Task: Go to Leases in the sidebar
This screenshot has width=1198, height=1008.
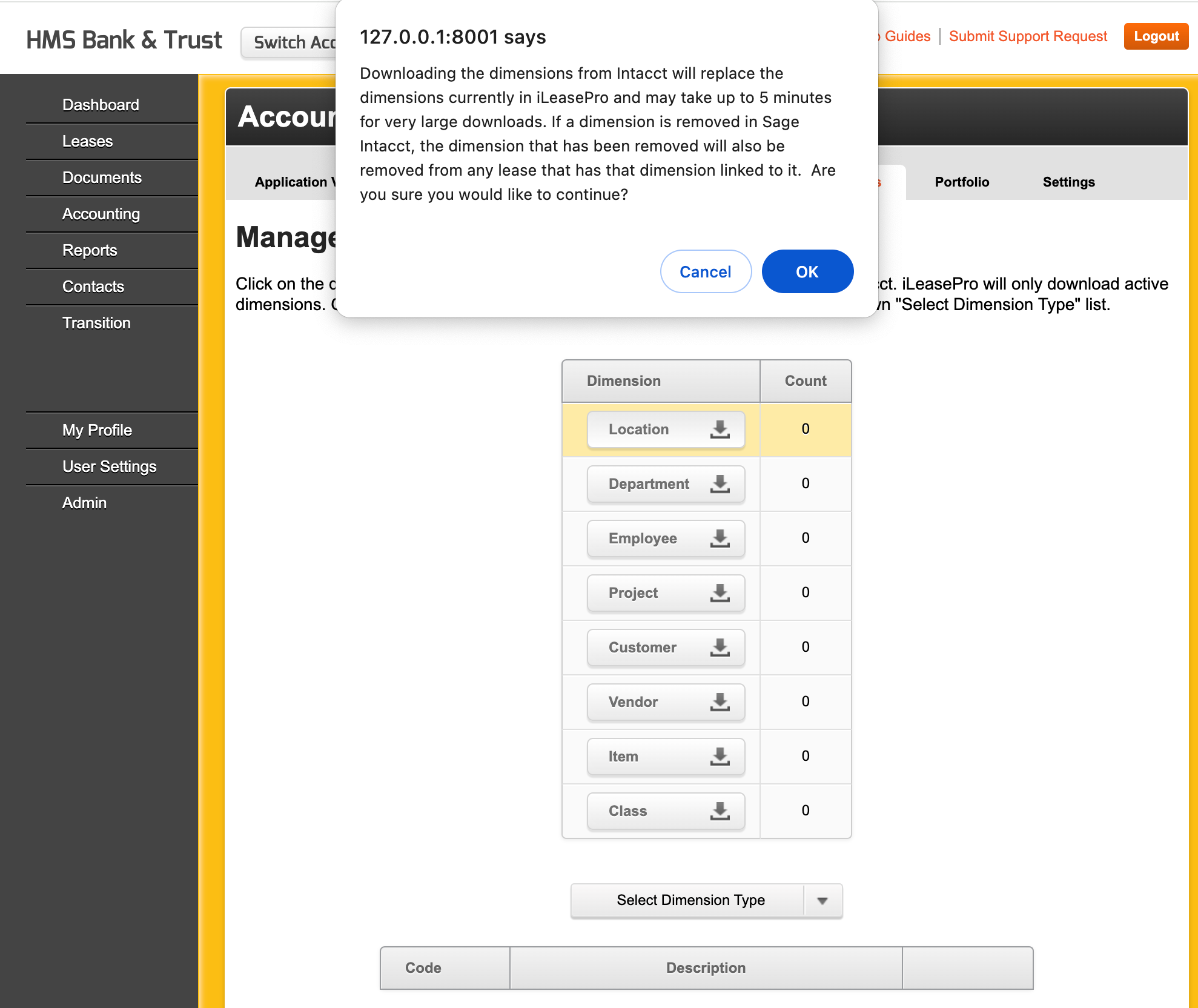Action: click(87, 141)
